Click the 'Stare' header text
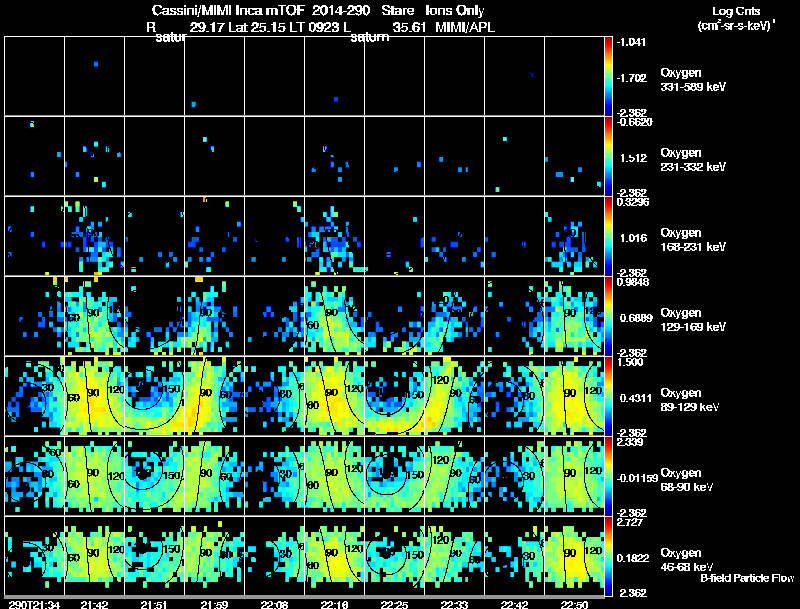 [x=397, y=11]
